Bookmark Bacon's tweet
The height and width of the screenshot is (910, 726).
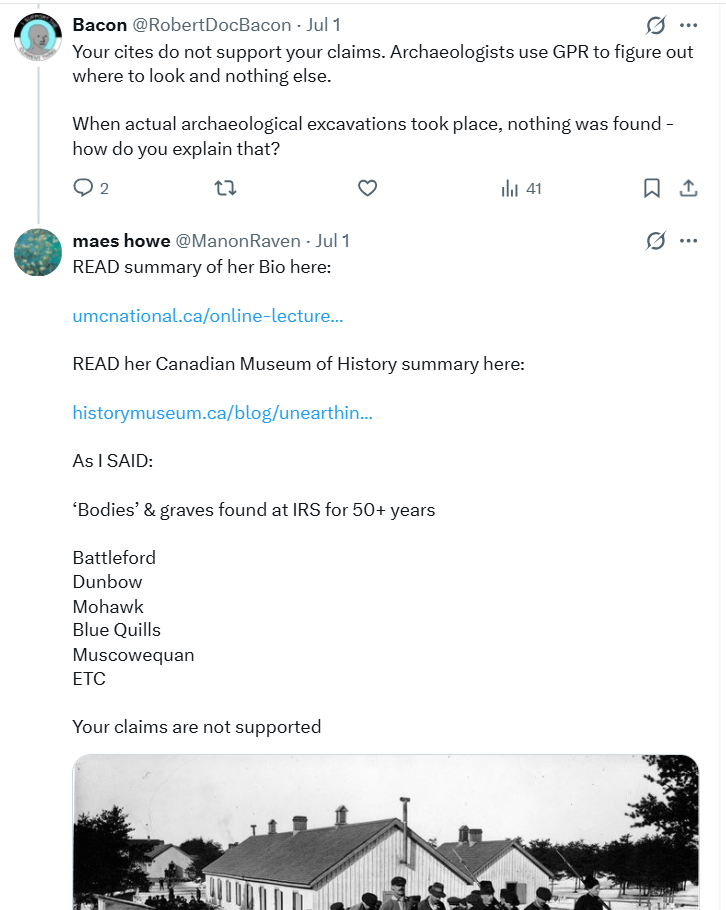click(652, 188)
